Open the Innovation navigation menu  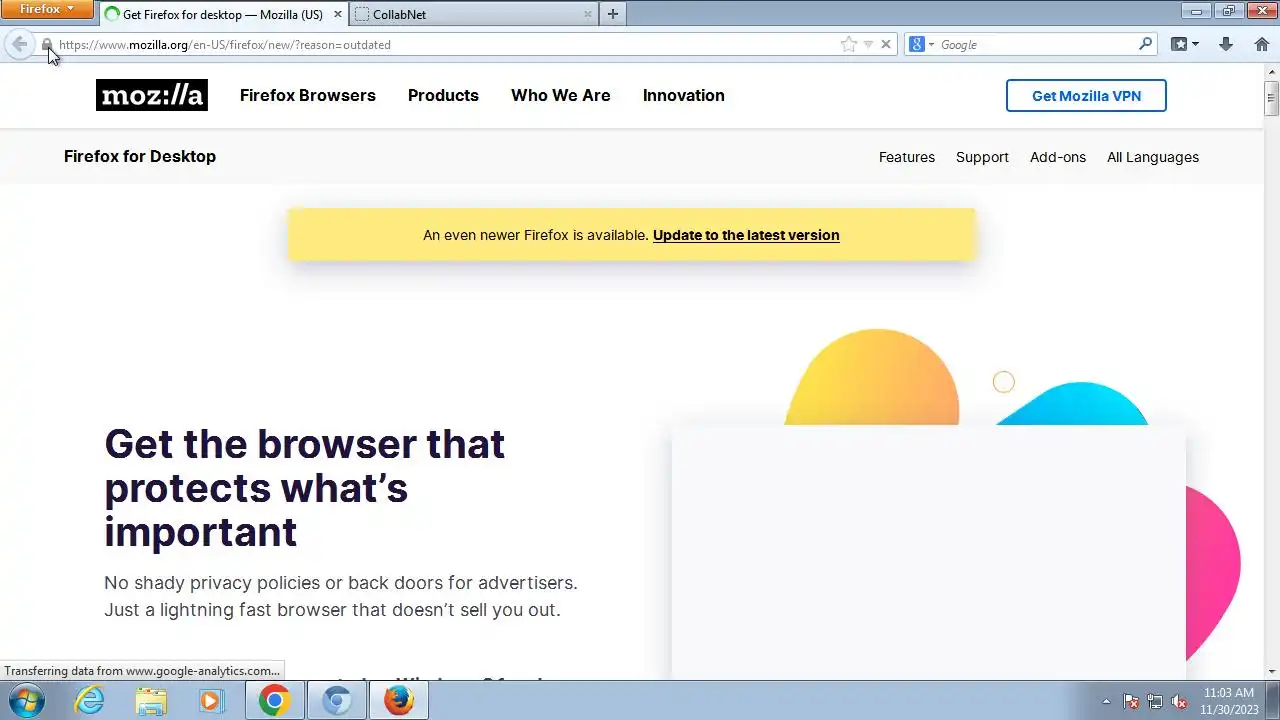tap(684, 95)
